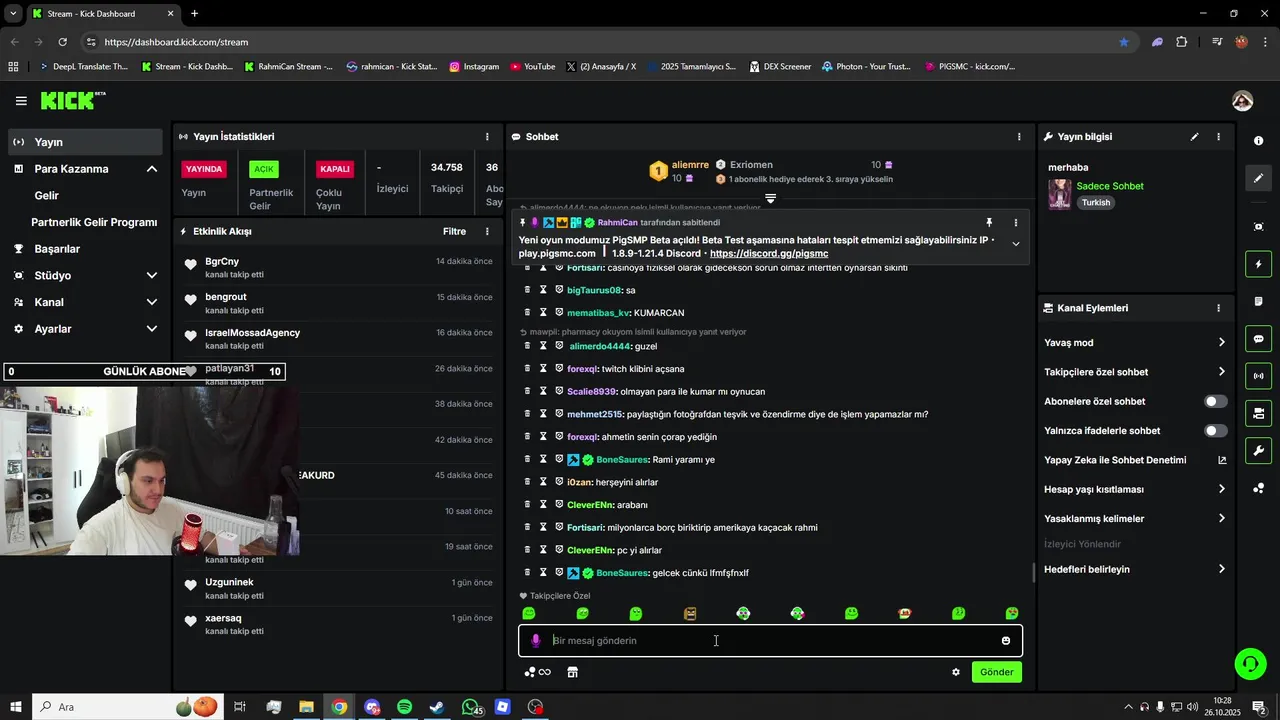Click the info icon in right sidebar

(x=1259, y=141)
